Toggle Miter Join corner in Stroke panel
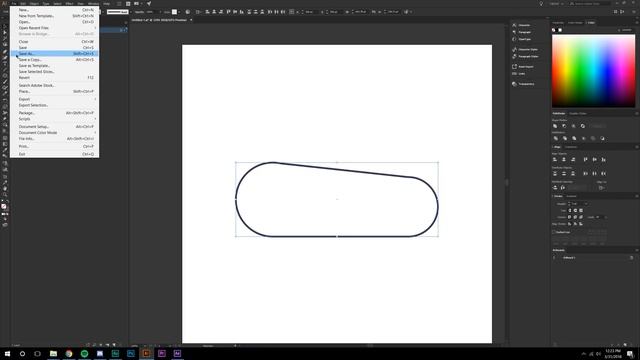The image size is (640, 360). 570,217
